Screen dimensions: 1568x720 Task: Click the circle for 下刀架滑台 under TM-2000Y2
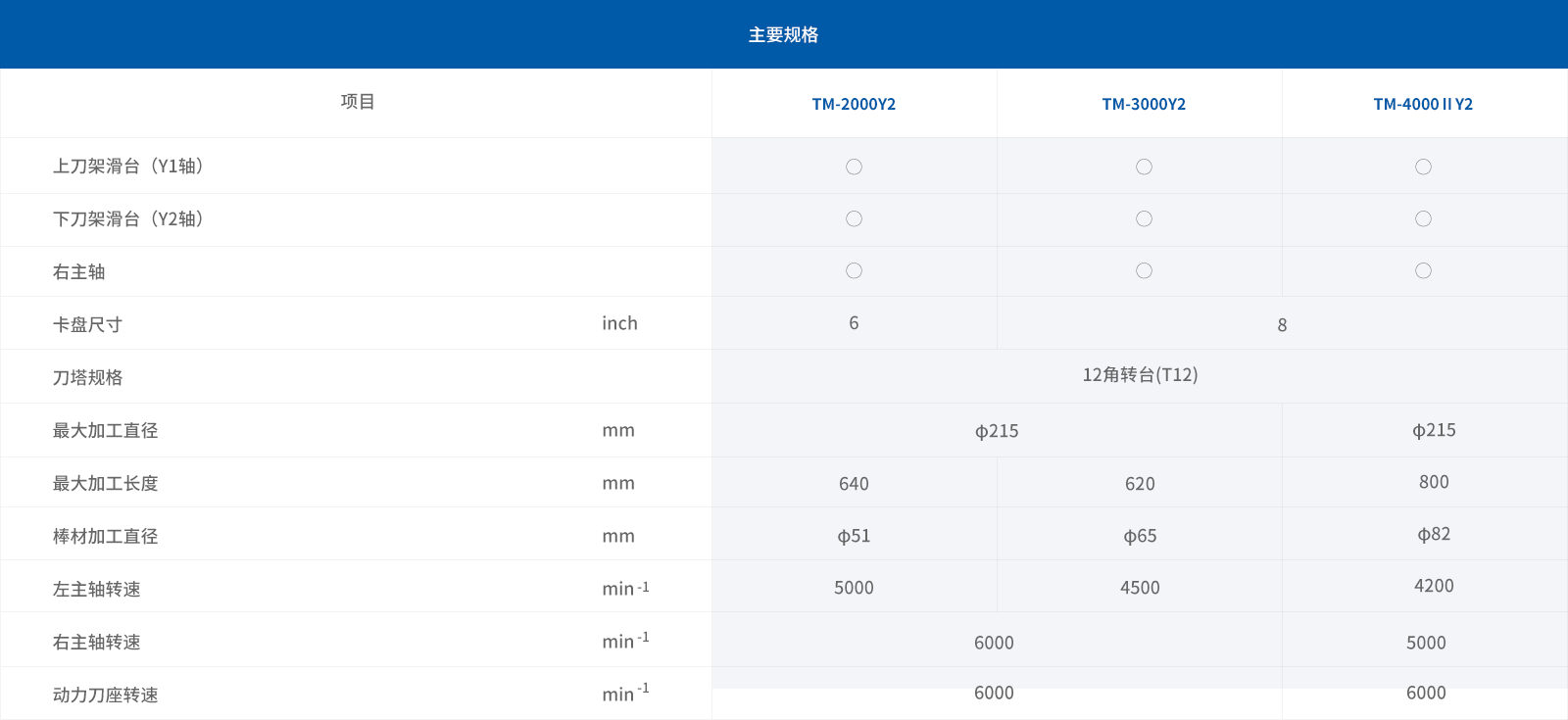click(854, 218)
